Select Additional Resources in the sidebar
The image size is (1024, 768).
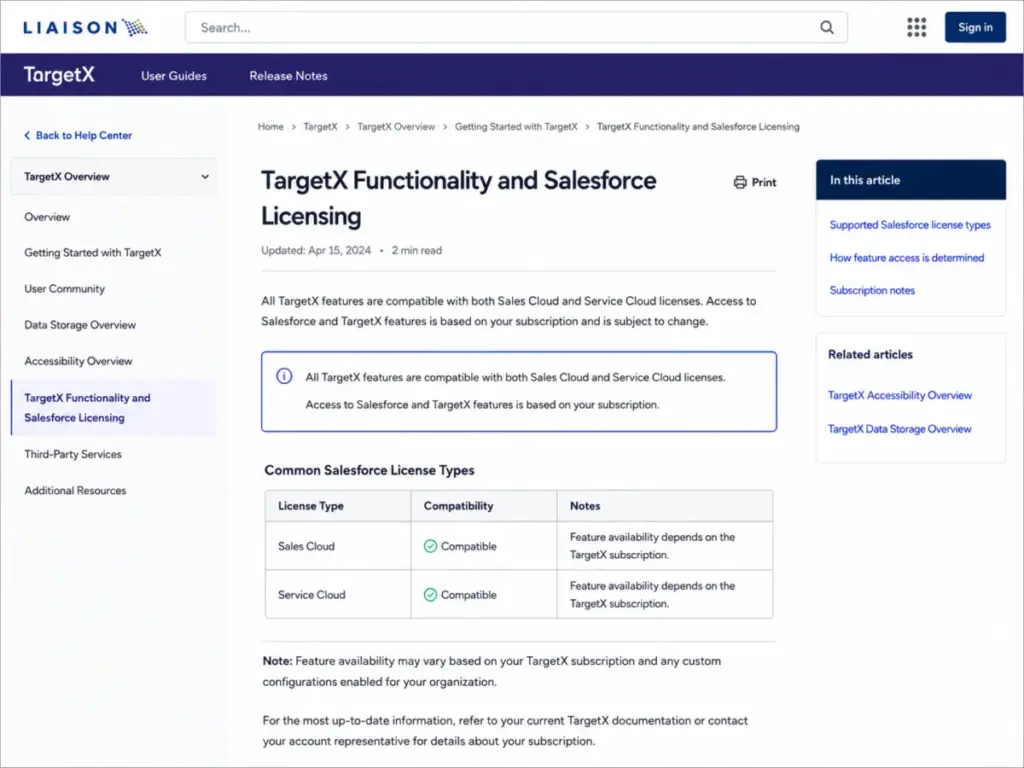pos(75,490)
